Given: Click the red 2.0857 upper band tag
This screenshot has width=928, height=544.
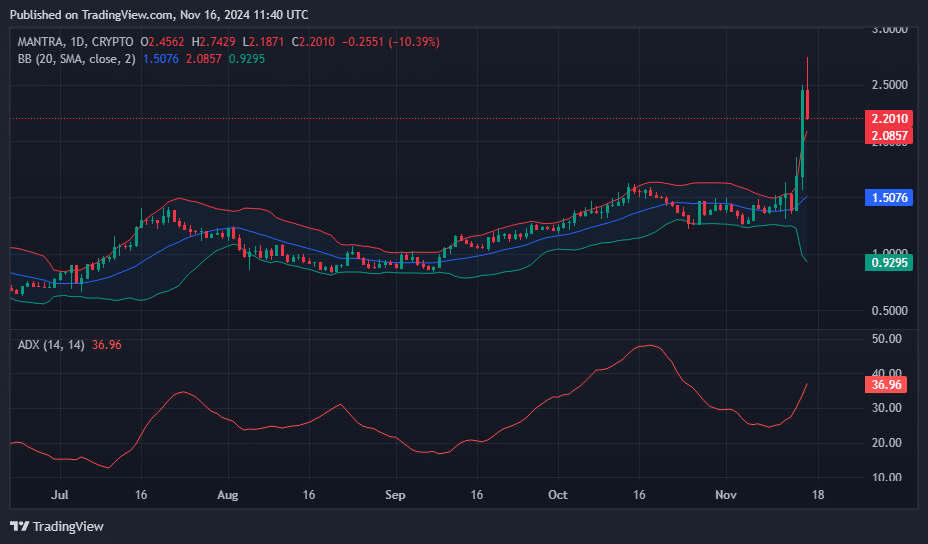Looking at the screenshot, I should tap(888, 135).
